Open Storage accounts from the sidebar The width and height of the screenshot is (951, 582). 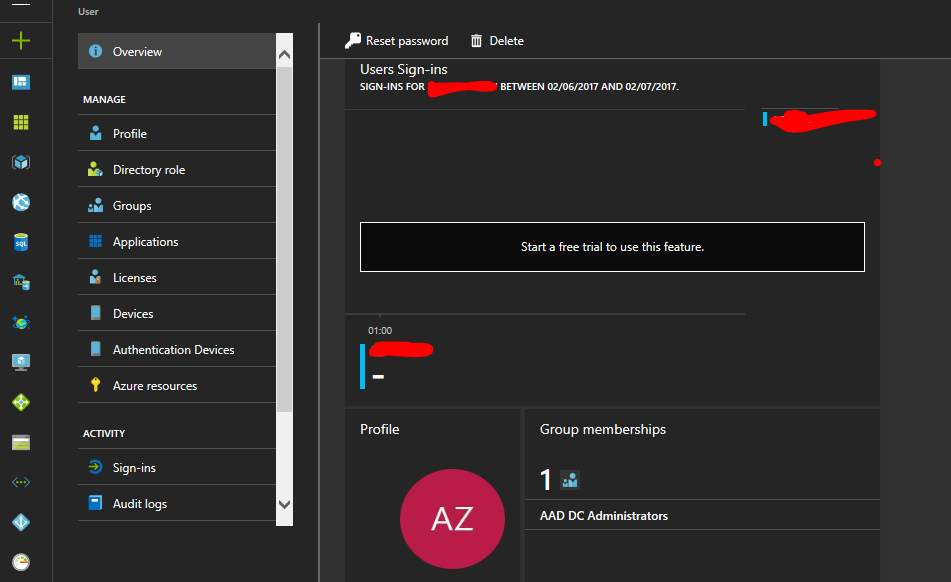(x=21, y=442)
